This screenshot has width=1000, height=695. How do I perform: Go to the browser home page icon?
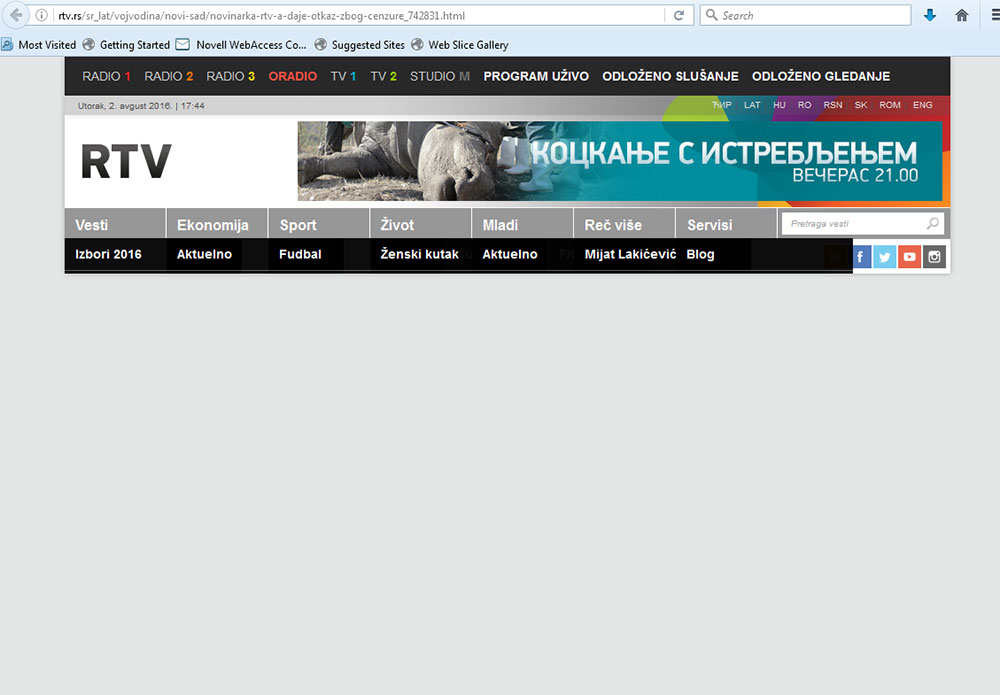[x=961, y=15]
